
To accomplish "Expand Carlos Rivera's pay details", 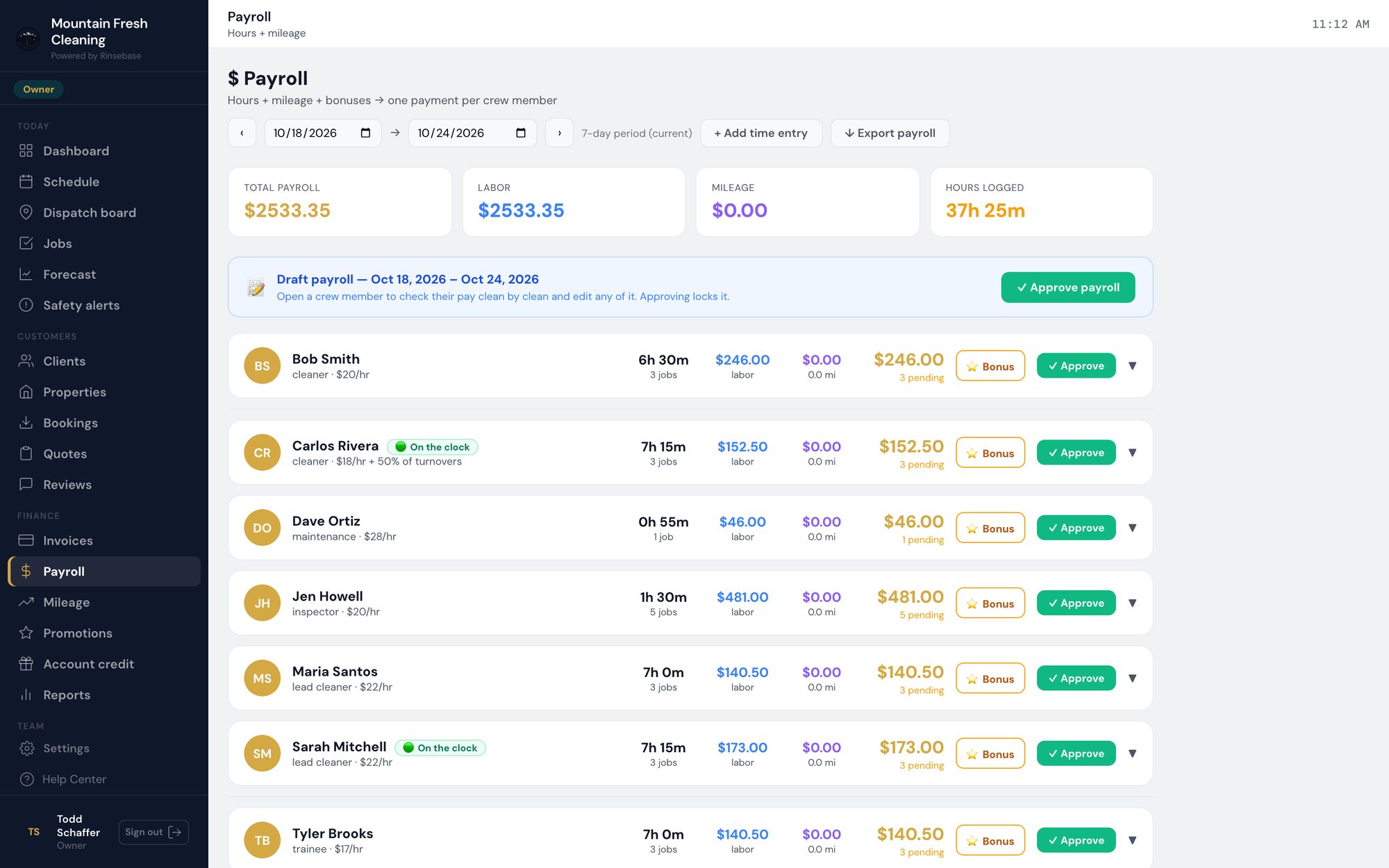I will pyautogui.click(x=1133, y=453).
